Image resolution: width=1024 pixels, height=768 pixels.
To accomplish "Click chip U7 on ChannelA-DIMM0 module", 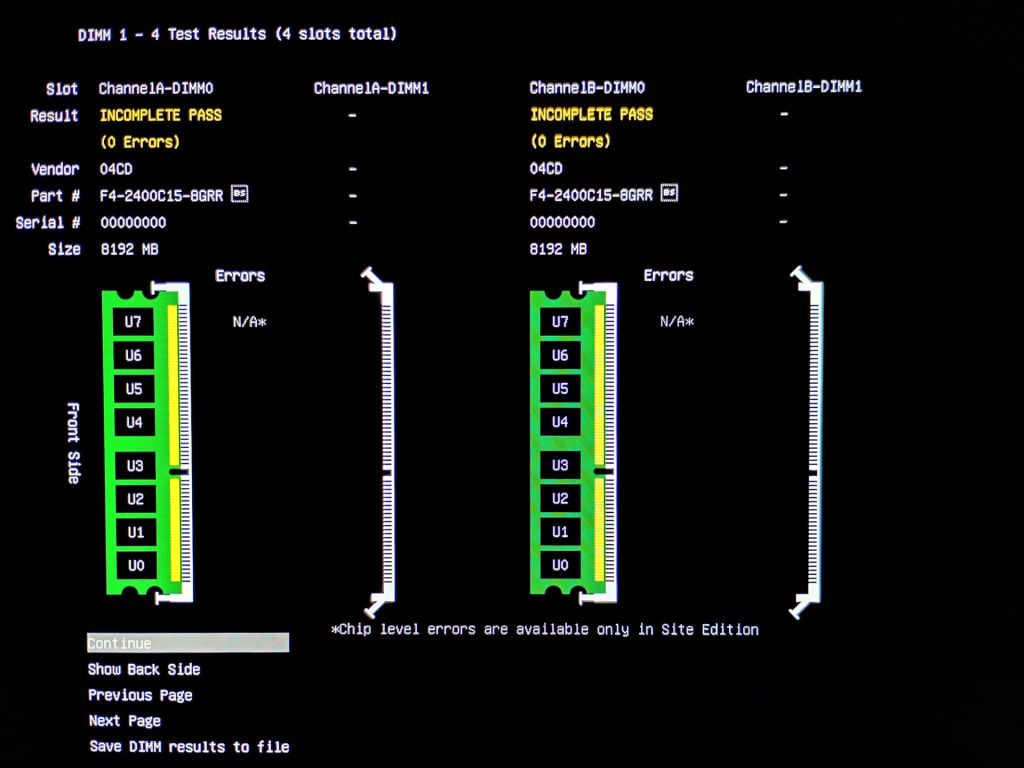I will 133,321.
